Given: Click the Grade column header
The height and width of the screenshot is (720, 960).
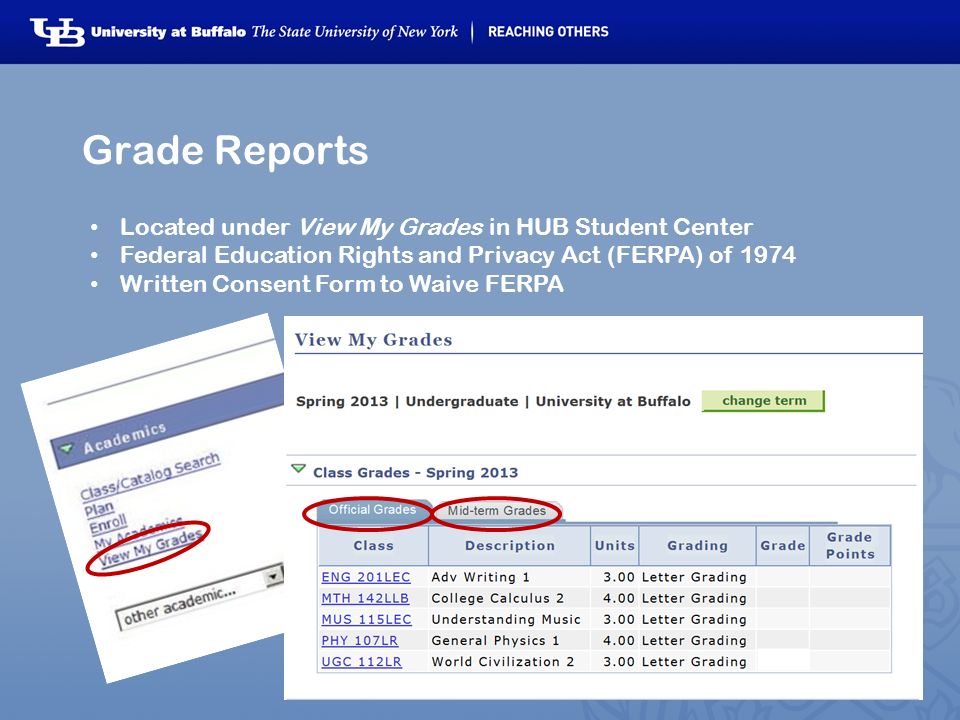Looking at the screenshot, I should 782,546.
